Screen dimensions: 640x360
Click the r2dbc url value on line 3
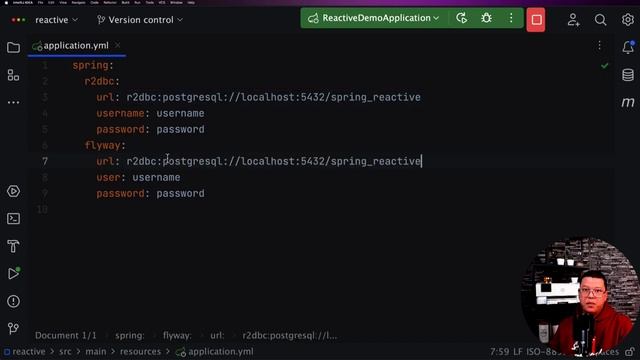[x=273, y=97]
